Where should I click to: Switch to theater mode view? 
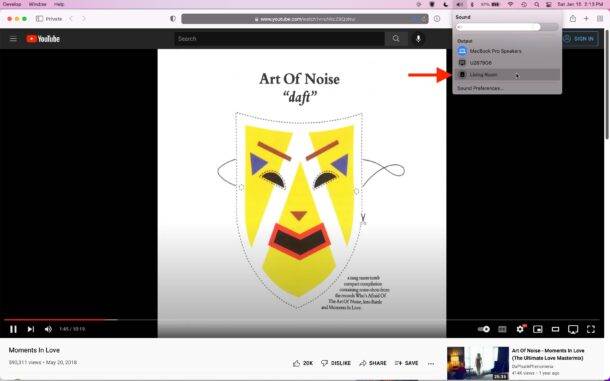coord(555,329)
